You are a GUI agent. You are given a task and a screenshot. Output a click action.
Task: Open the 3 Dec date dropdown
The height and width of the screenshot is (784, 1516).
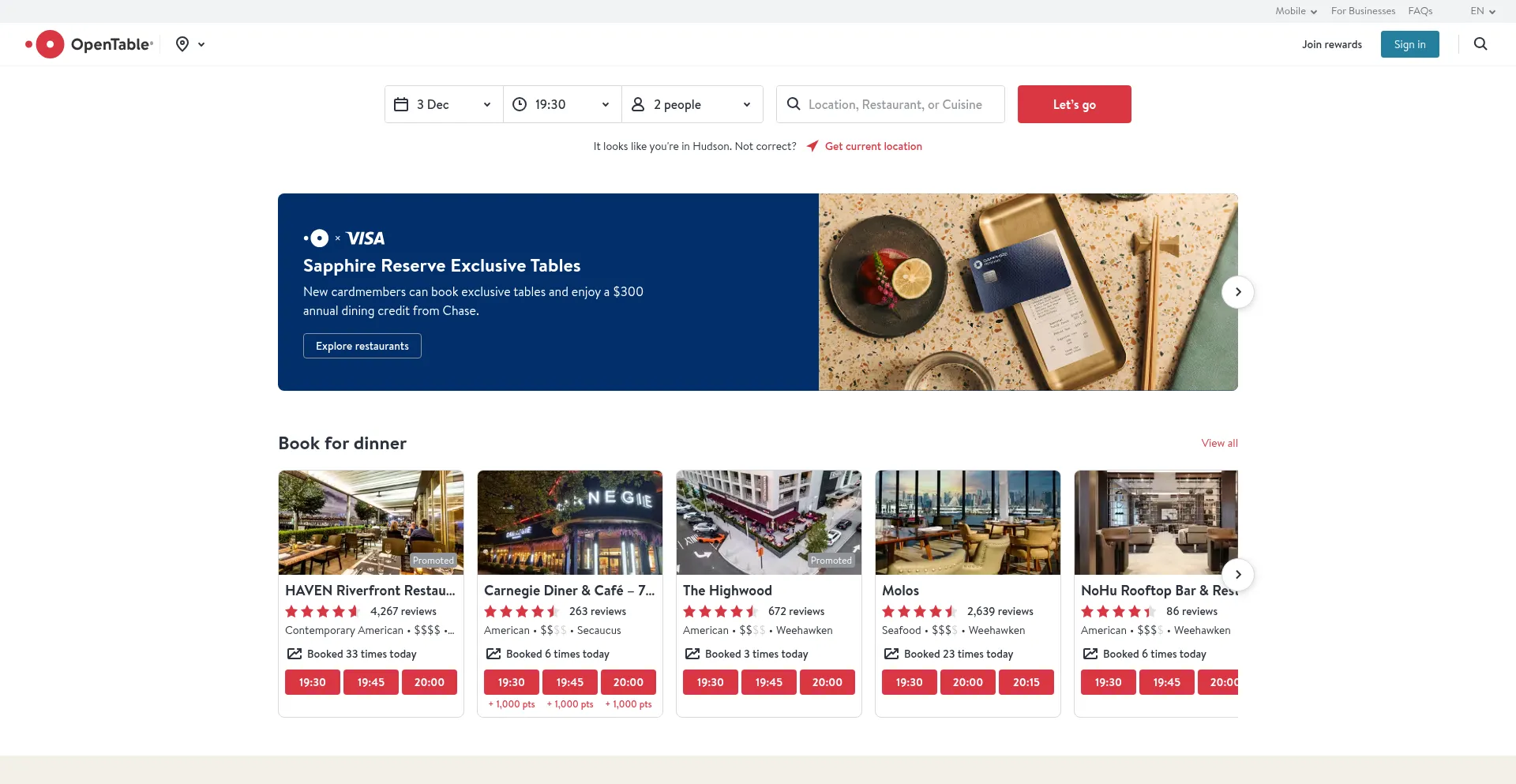pyautogui.click(x=444, y=104)
